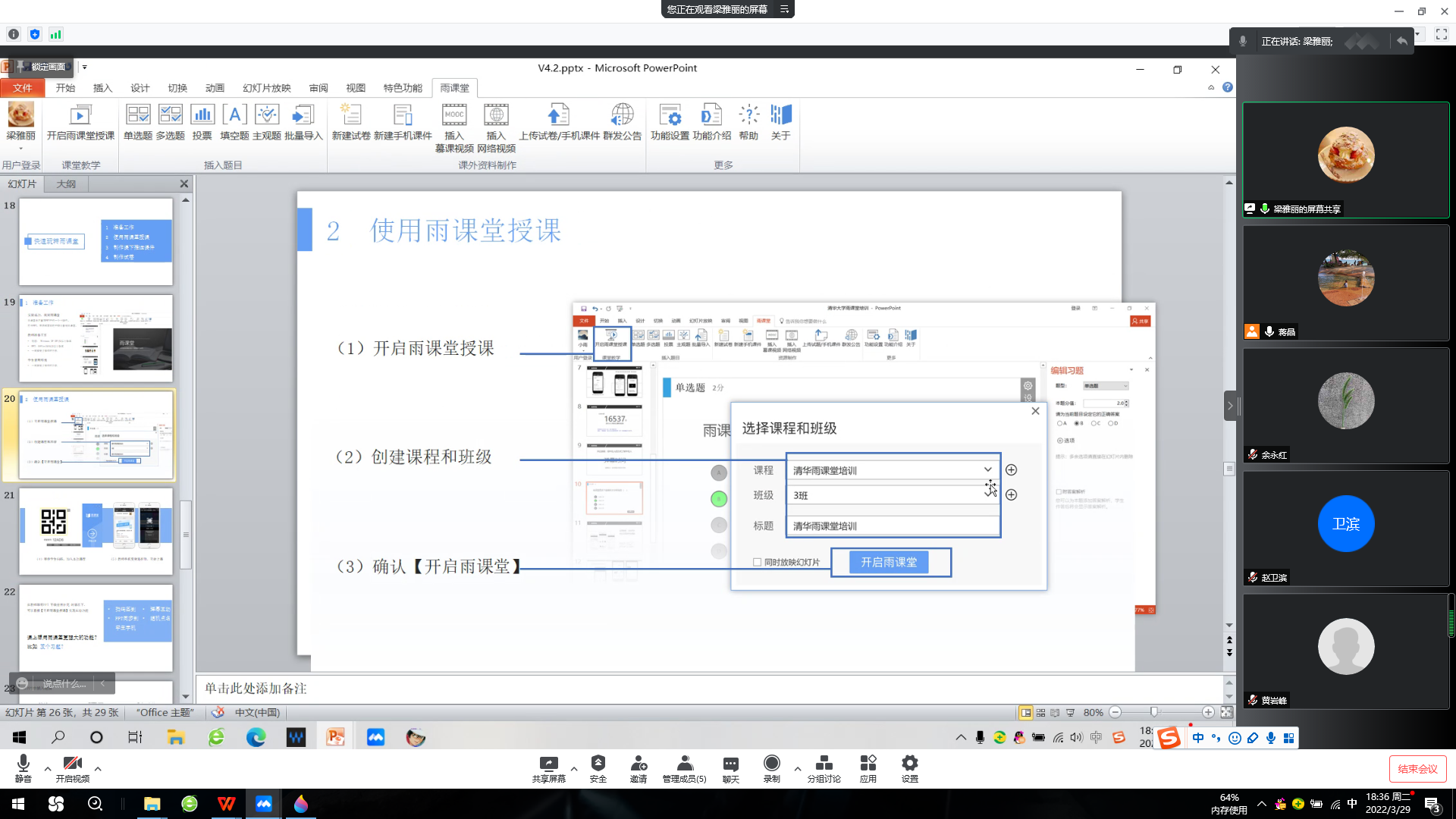
Task: Adjust the zoom slider handle
Action: pos(1153,712)
